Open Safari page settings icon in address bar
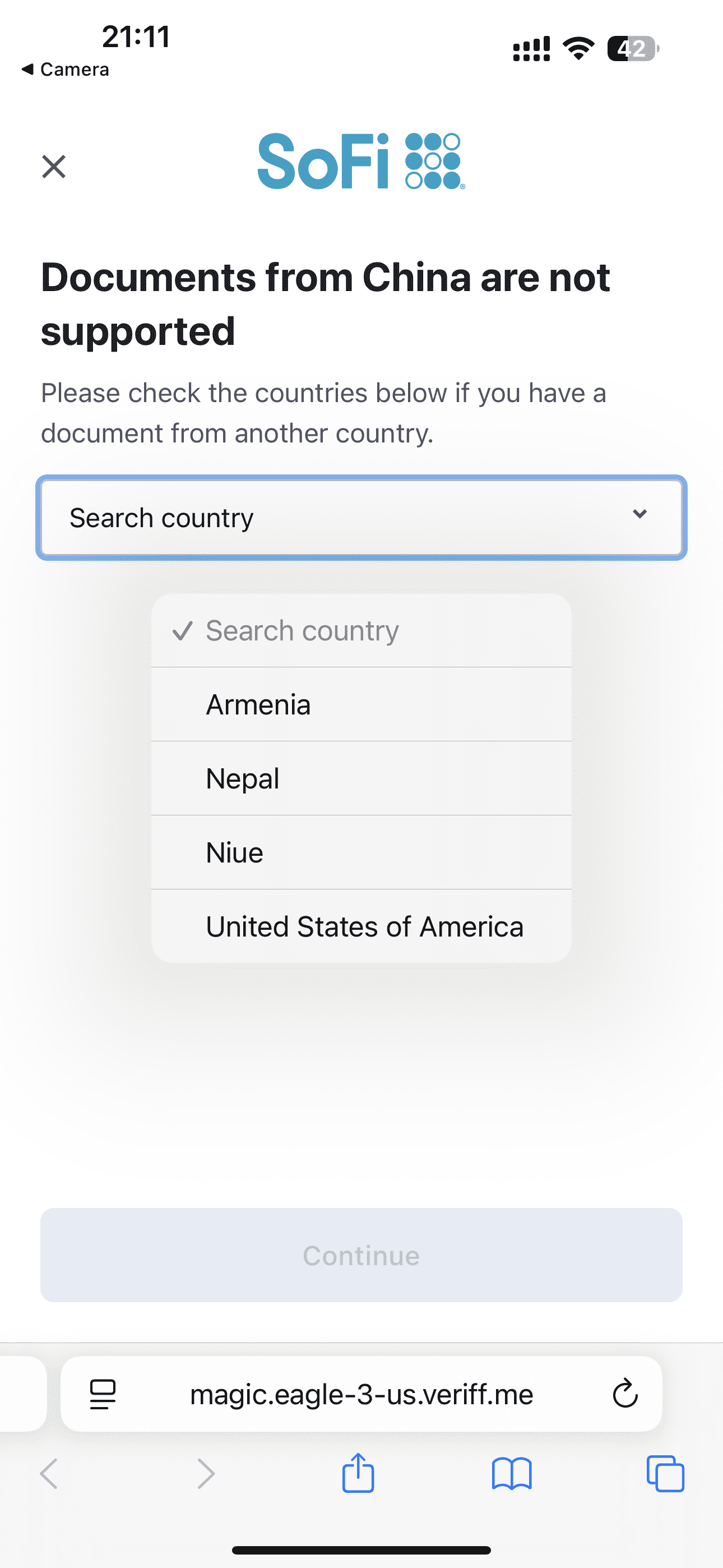 pos(103,1394)
